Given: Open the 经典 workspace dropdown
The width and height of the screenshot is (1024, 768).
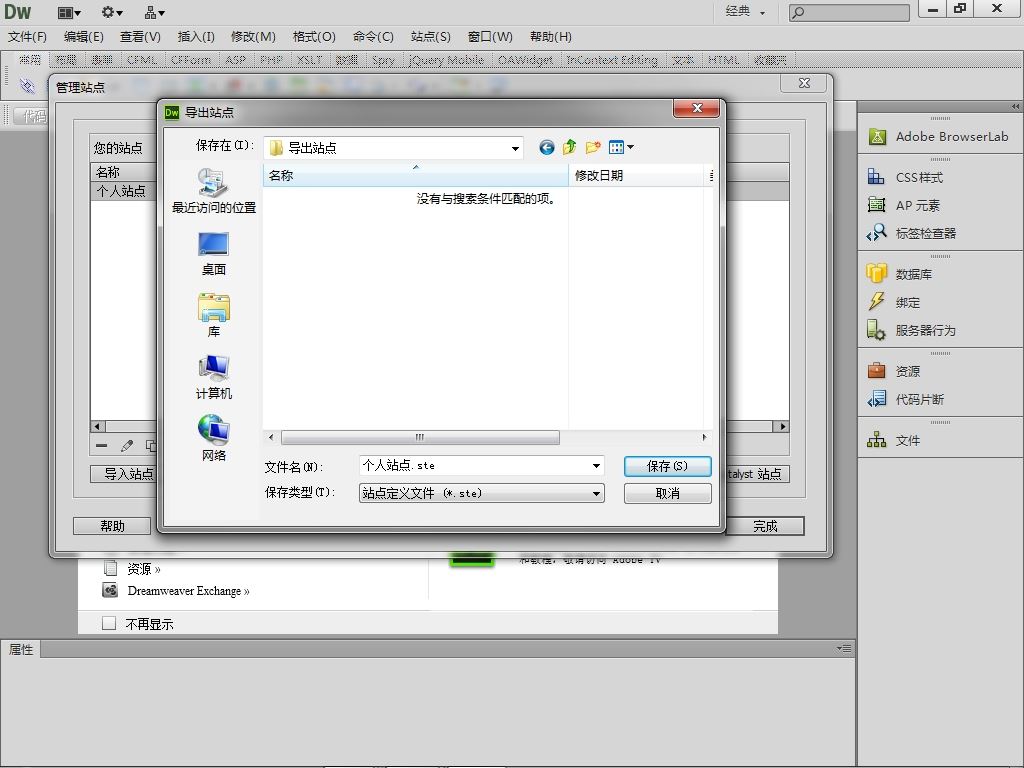Looking at the screenshot, I should tap(745, 12).
